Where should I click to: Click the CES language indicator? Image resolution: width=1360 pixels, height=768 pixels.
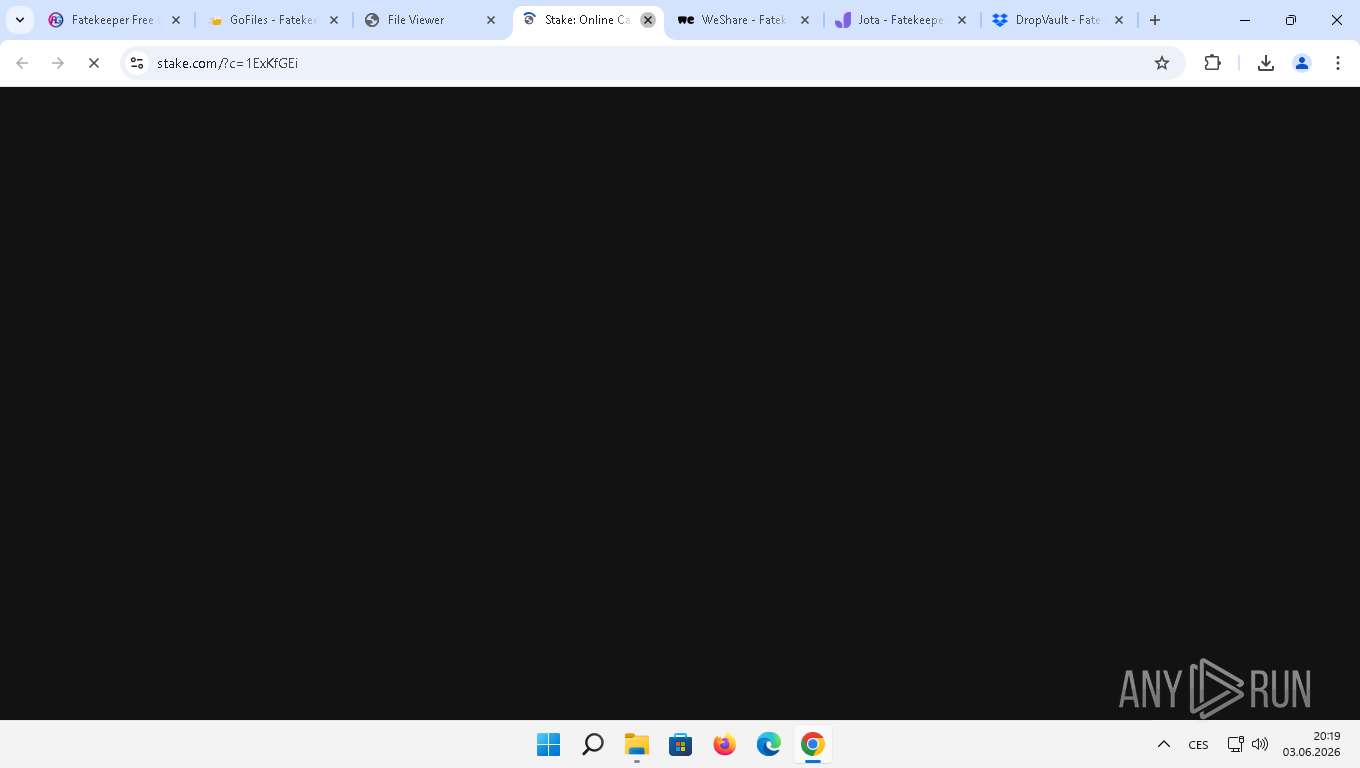[1198, 744]
